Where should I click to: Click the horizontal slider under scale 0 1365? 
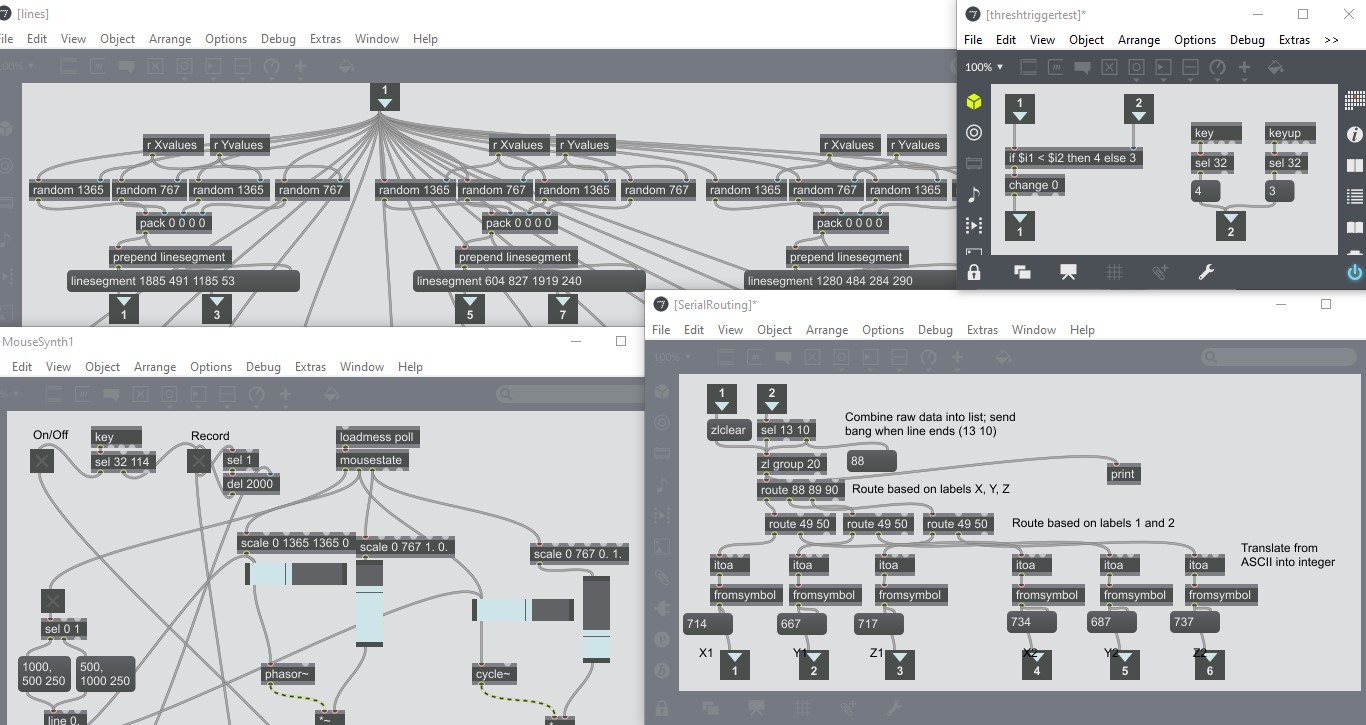[296, 574]
